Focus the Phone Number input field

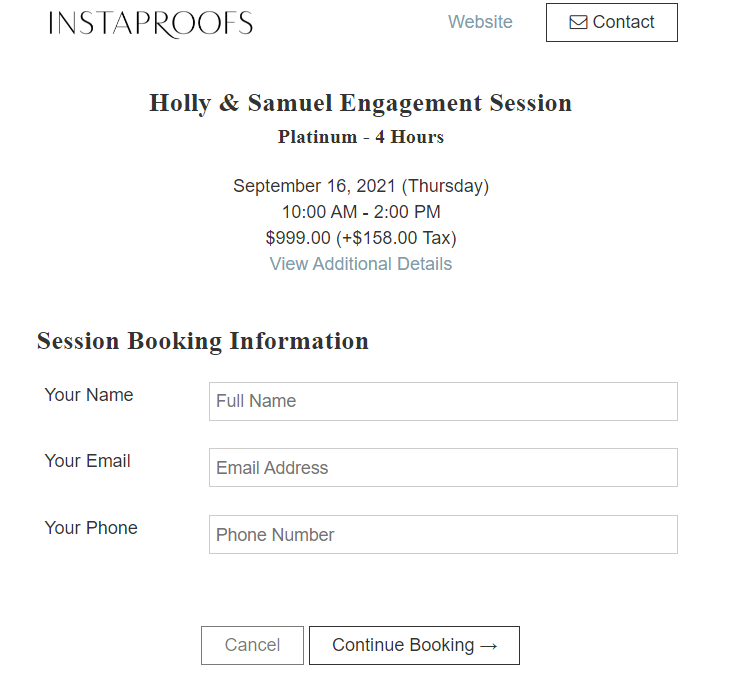pos(443,534)
